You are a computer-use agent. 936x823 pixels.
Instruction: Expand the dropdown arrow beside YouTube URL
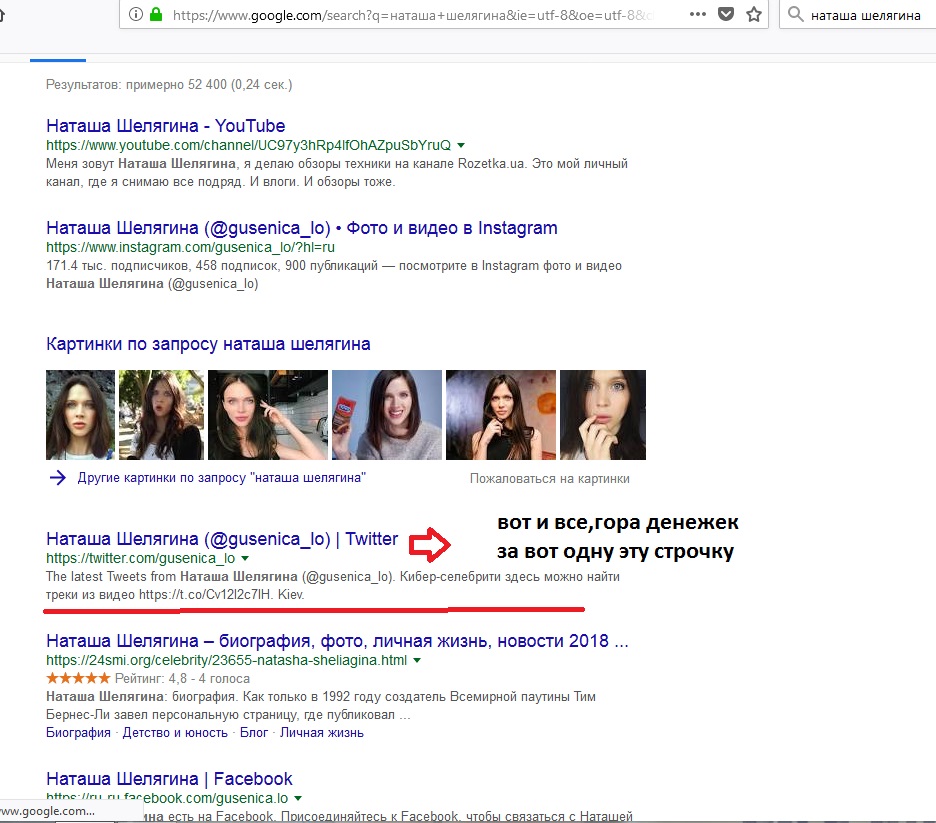click(461, 145)
